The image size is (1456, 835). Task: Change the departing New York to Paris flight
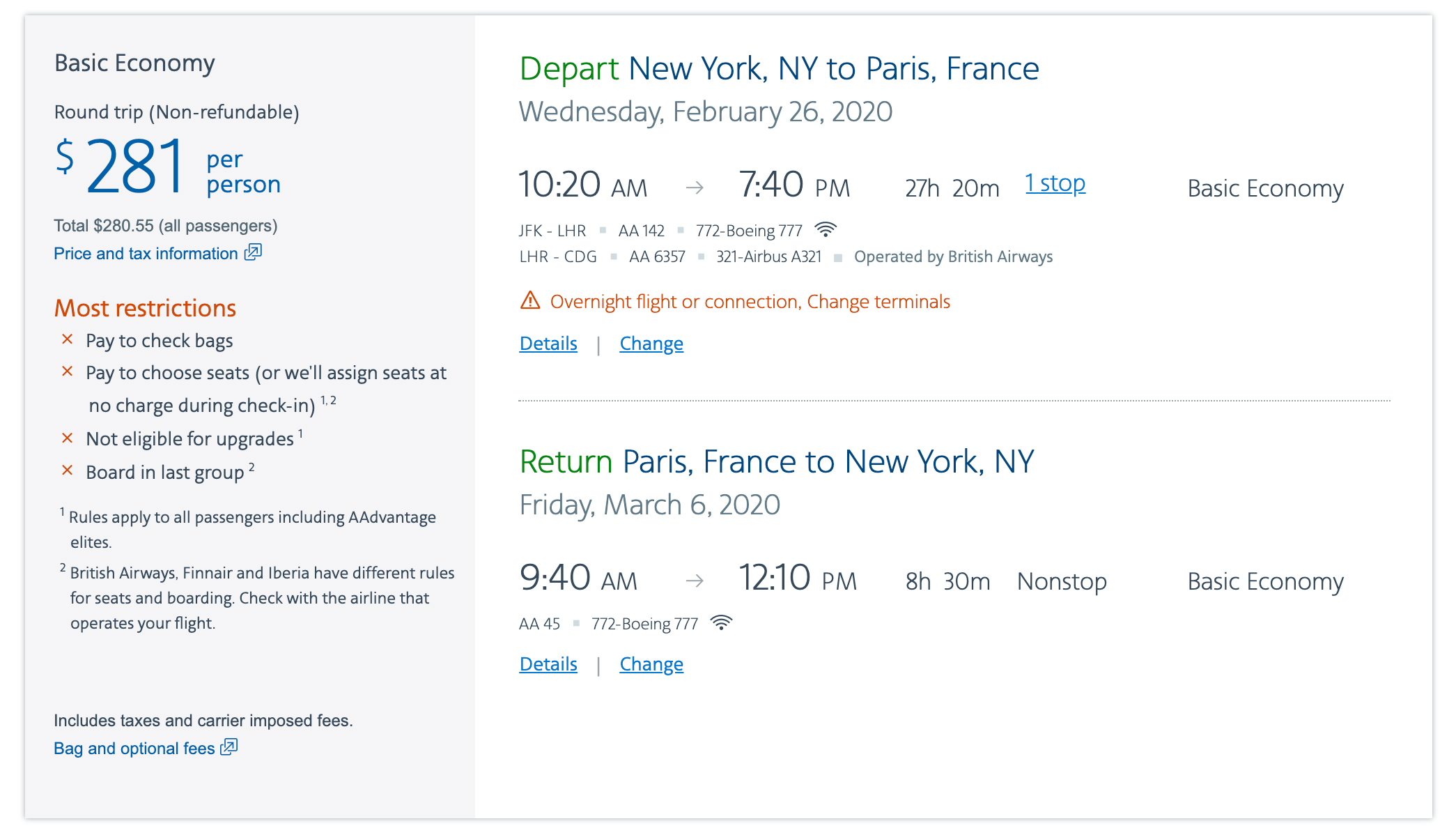(x=651, y=344)
